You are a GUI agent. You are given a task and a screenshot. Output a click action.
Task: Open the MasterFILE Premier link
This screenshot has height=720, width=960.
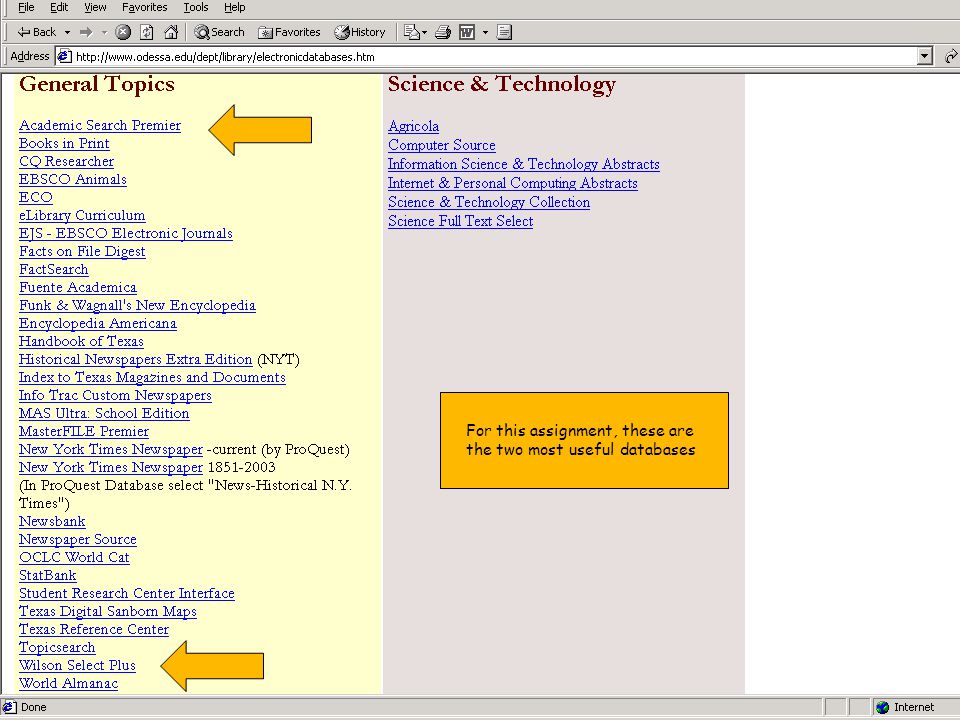tap(84, 432)
